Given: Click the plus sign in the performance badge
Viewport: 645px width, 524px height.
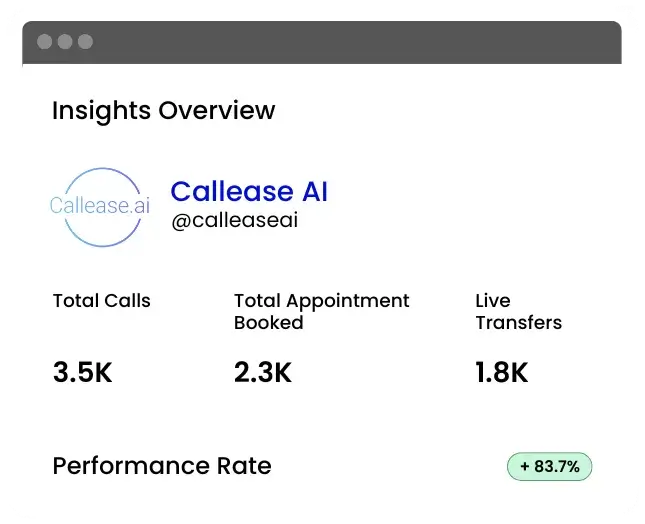Looking at the screenshot, I should coord(523,467).
